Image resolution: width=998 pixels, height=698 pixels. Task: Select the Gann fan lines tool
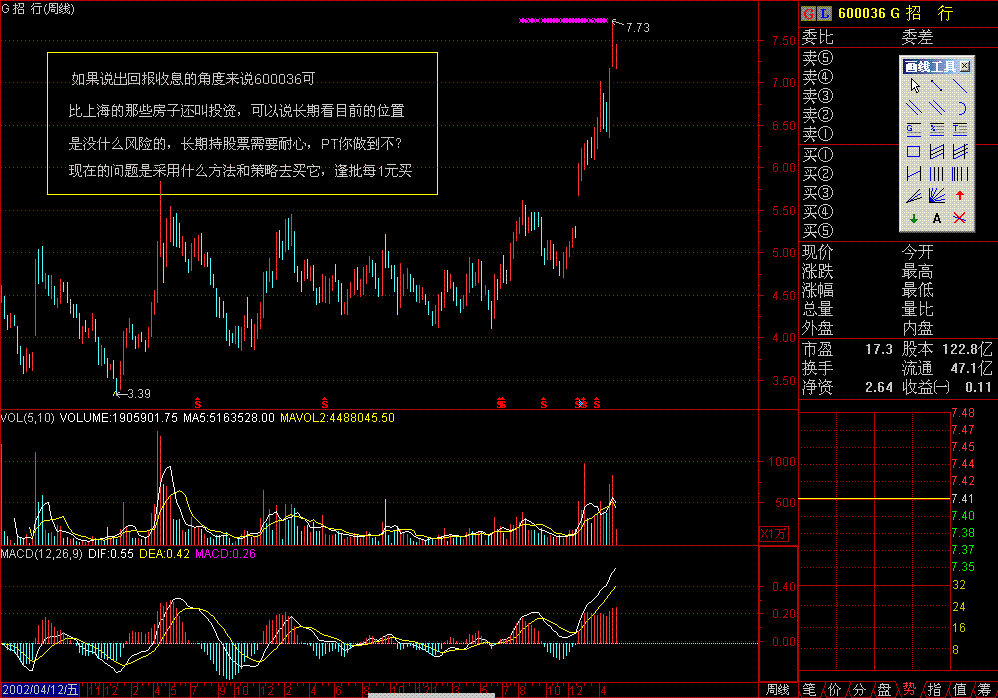[x=937, y=196]
